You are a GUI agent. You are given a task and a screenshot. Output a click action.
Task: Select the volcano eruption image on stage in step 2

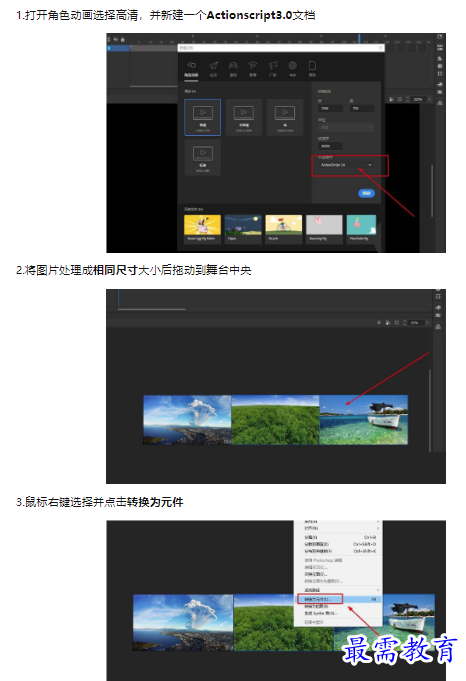187,420
